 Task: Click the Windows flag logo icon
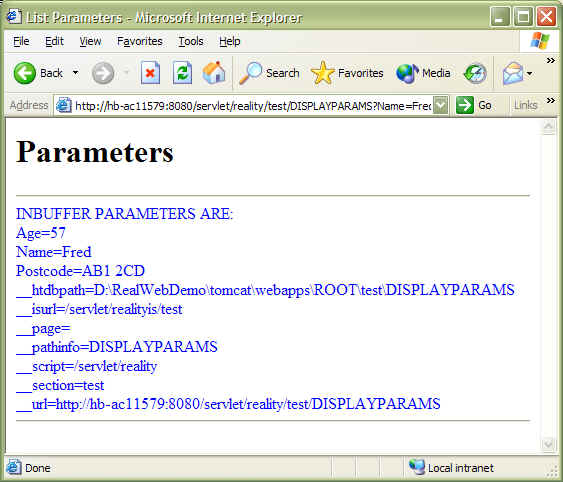[x=540, y=41]
